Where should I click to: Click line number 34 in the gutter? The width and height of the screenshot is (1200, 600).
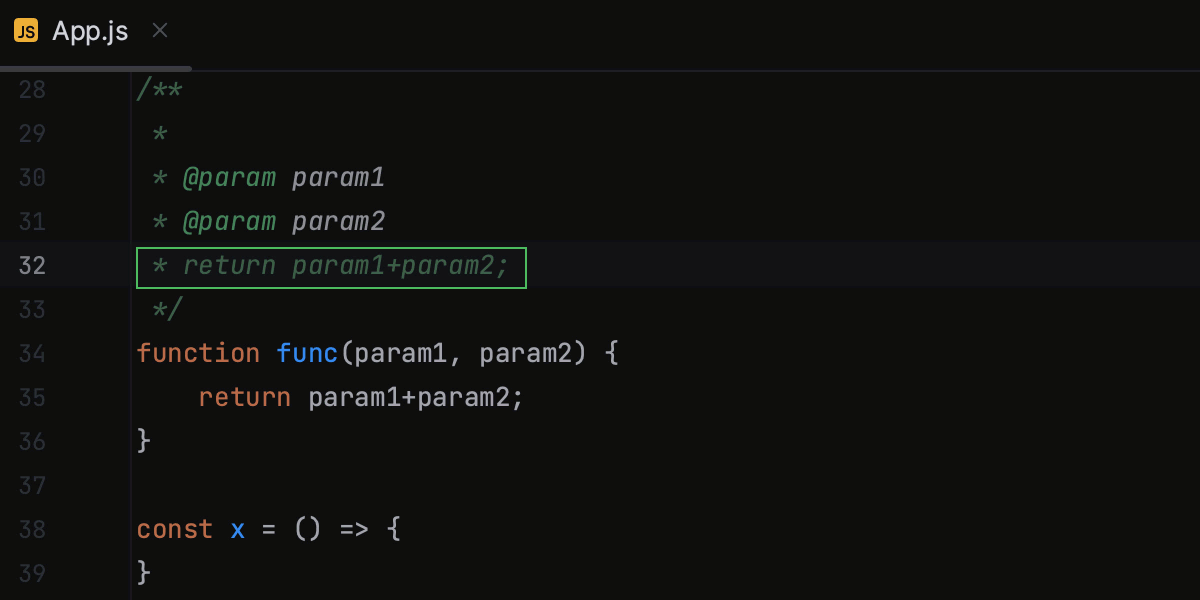32,354
